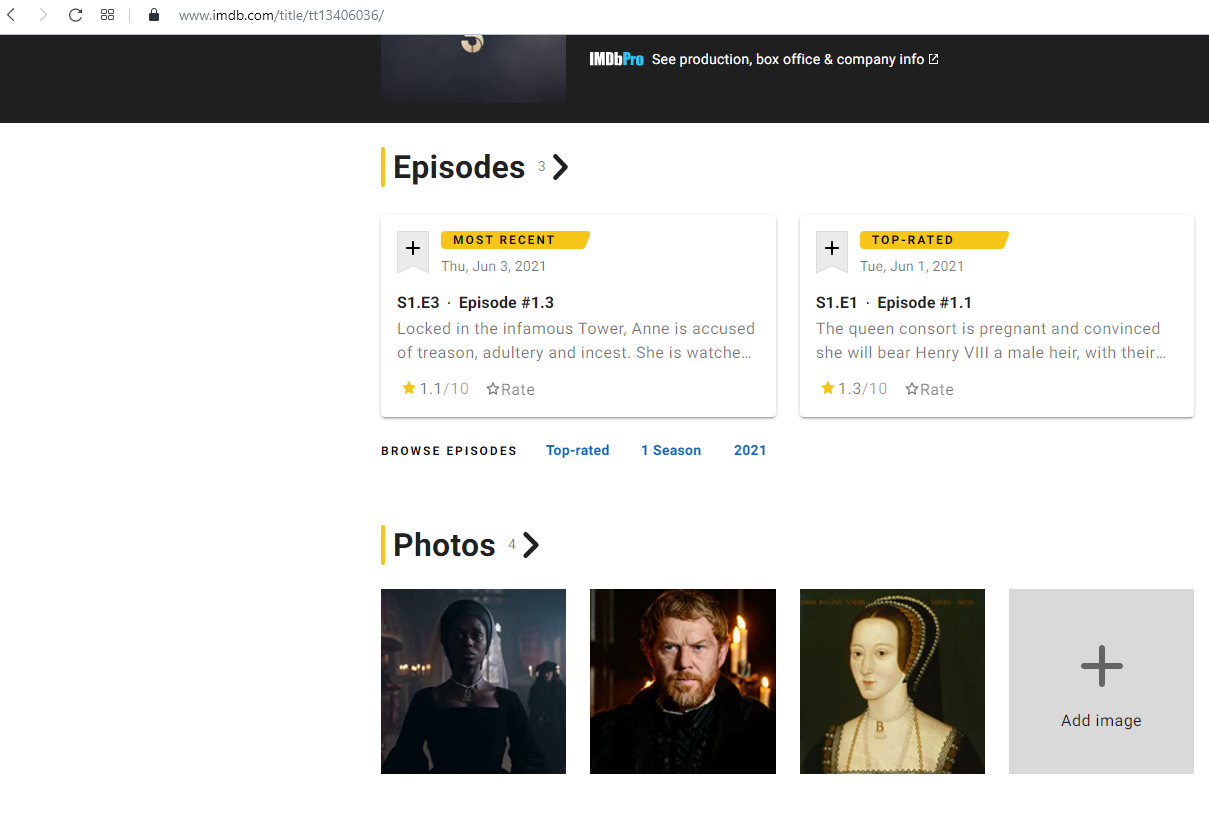1209x820 pixels.
Task: Open S1.E3 Episode #1.3 title
Action: coord(475,302)
